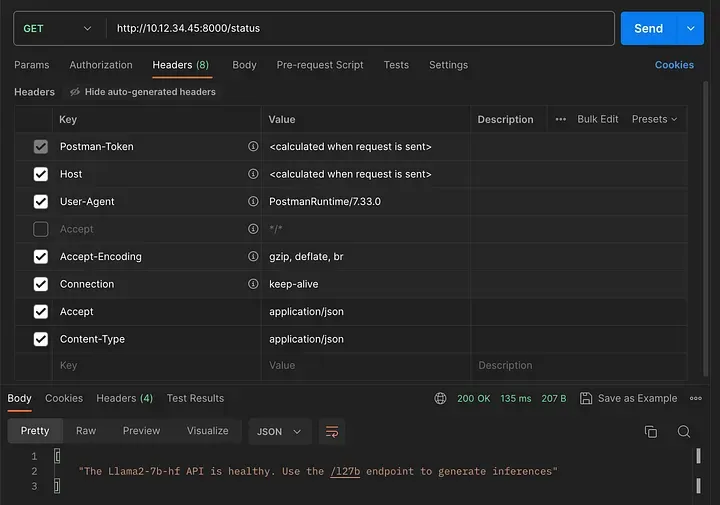This screenshot has height=505, width=720.
Task: Open the GET method dropdown
Action: [57, 29]
